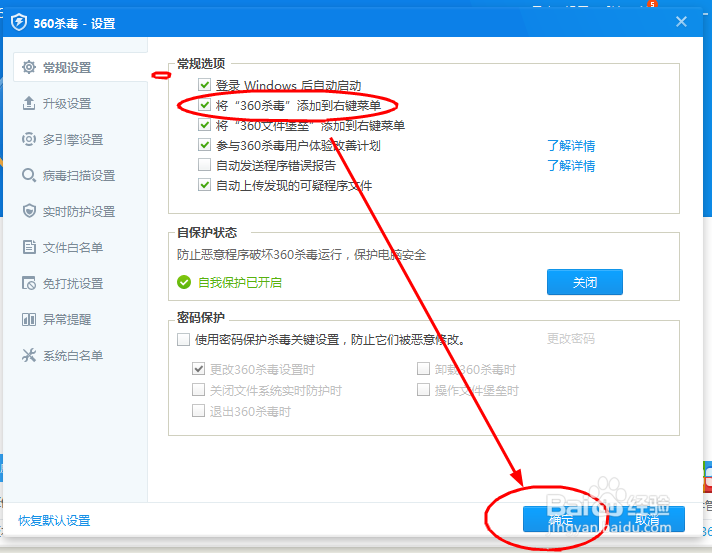
Task: Click the engine icon beside 多引擎设置
Action: [x=29, y=139]
